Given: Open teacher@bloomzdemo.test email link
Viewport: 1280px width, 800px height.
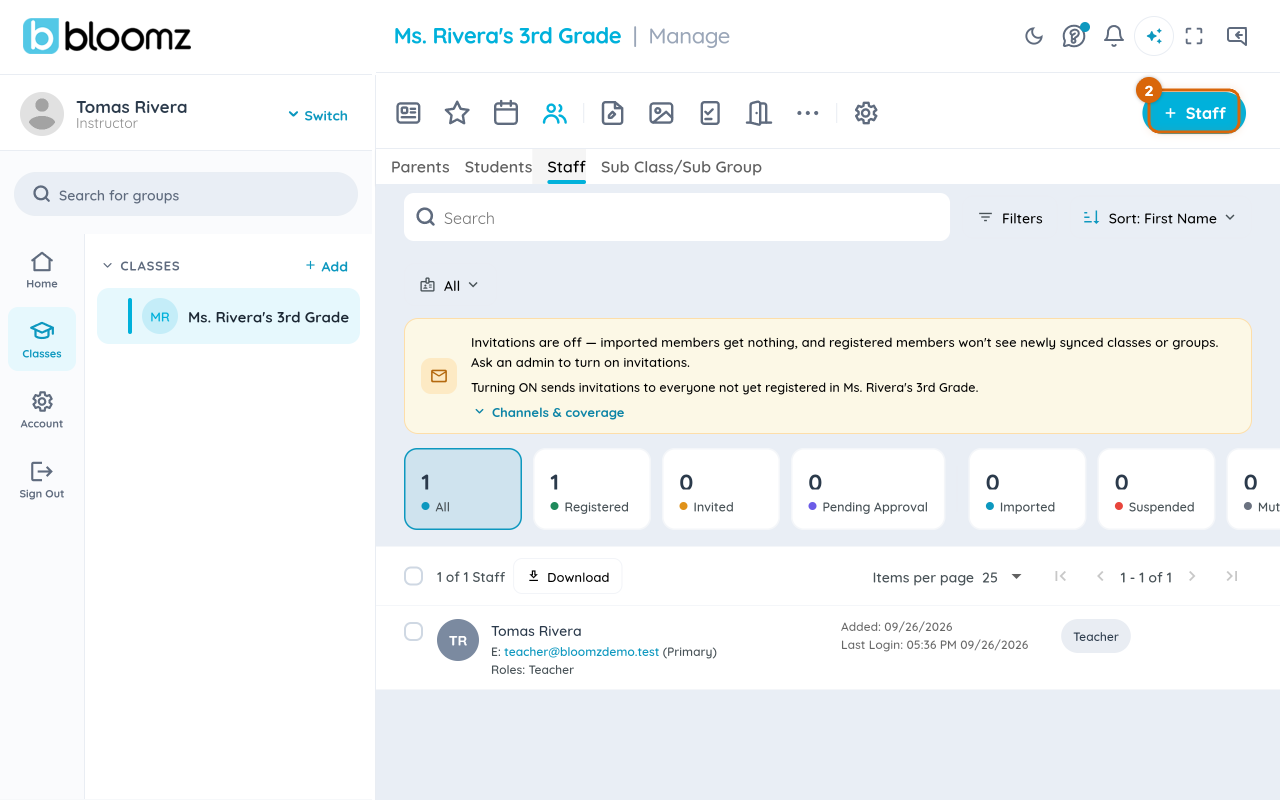Looking at the screenshot, I should pos(581,651).
